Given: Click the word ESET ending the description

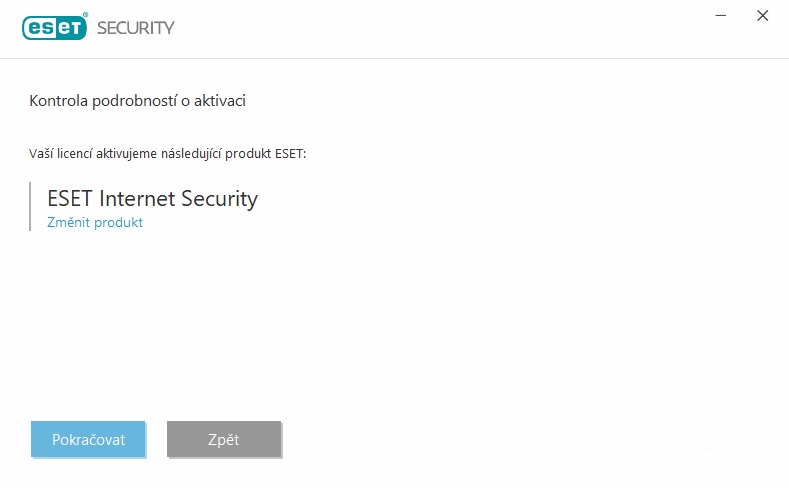Looking at the screenshot, I should pyautogui.click(x=290, y=153).
